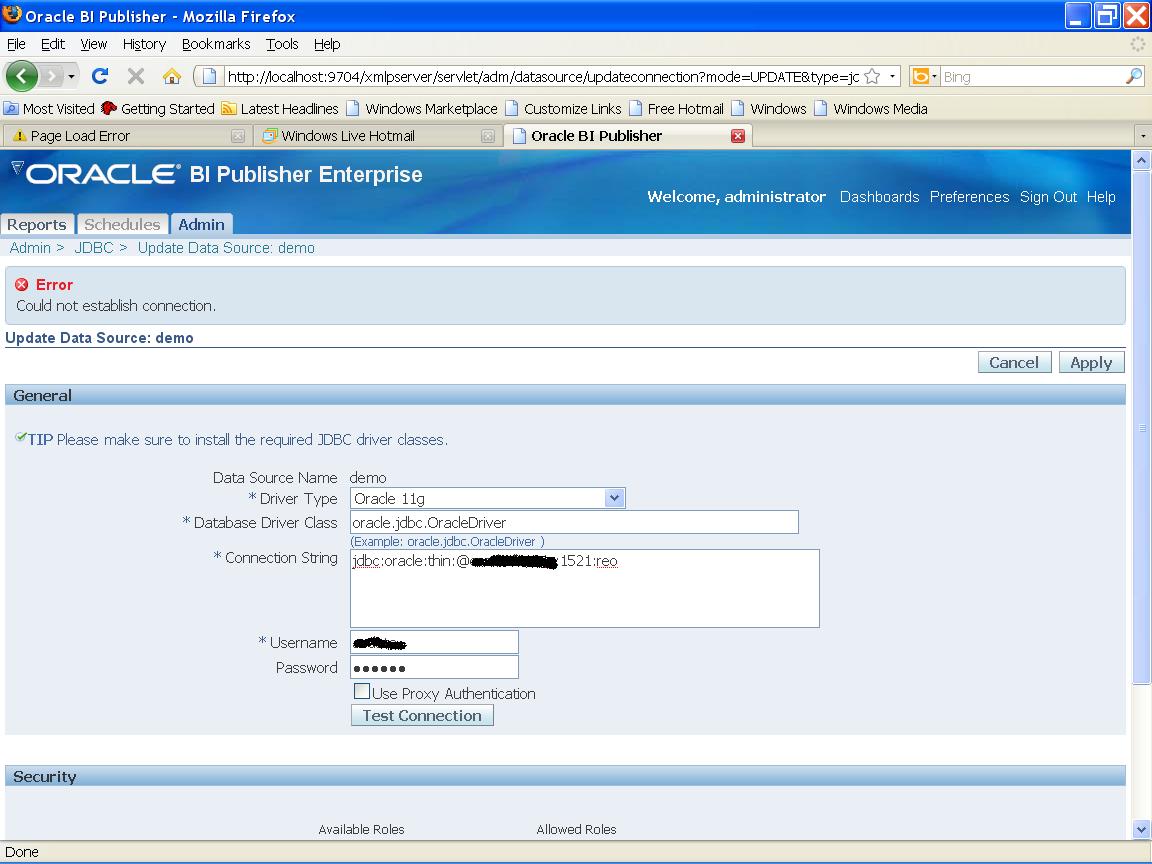Open the View menu
The image size is (1152, 864).
click(x=94, y=44)
